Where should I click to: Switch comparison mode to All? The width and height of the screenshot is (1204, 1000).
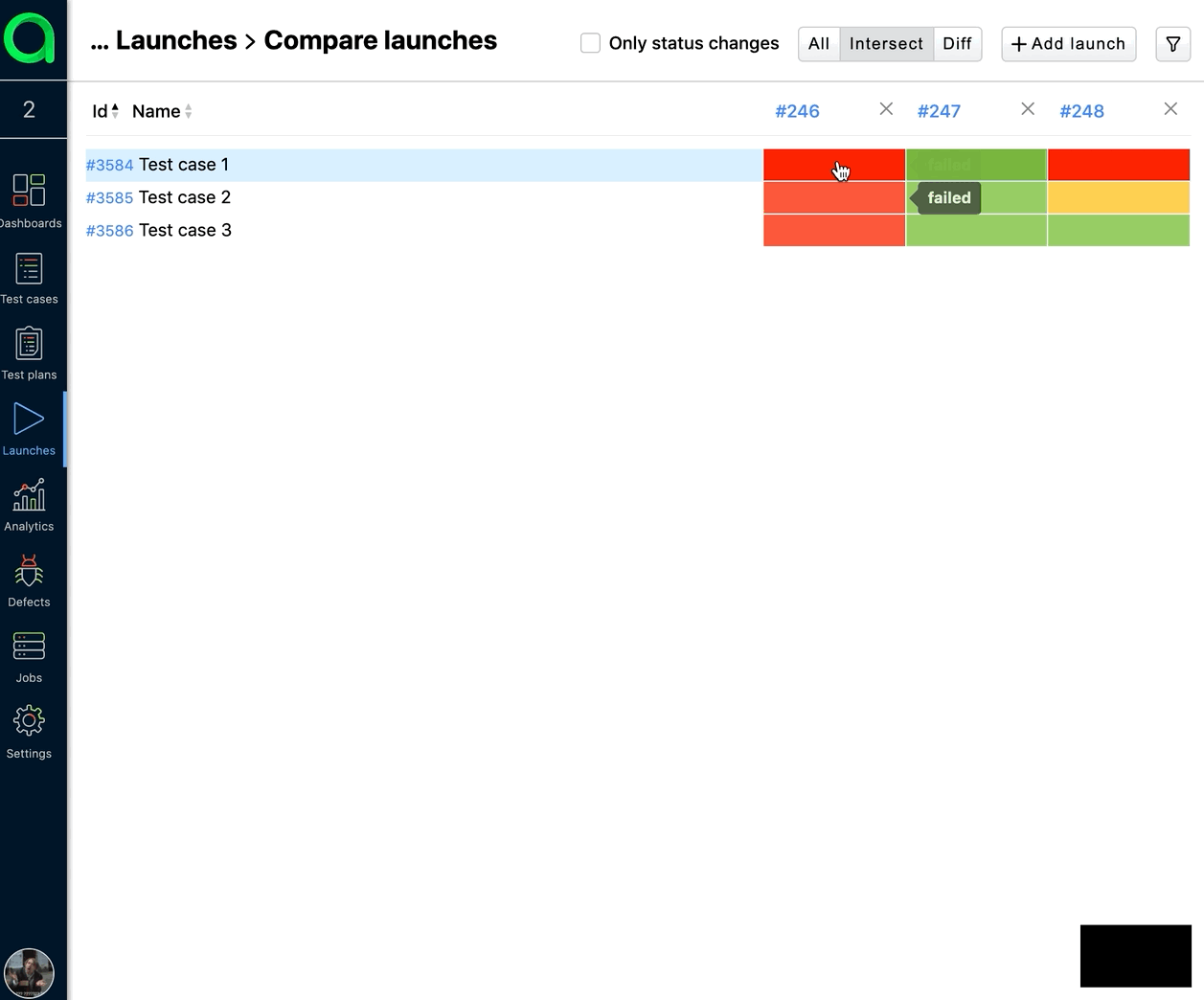click(819, 44)
